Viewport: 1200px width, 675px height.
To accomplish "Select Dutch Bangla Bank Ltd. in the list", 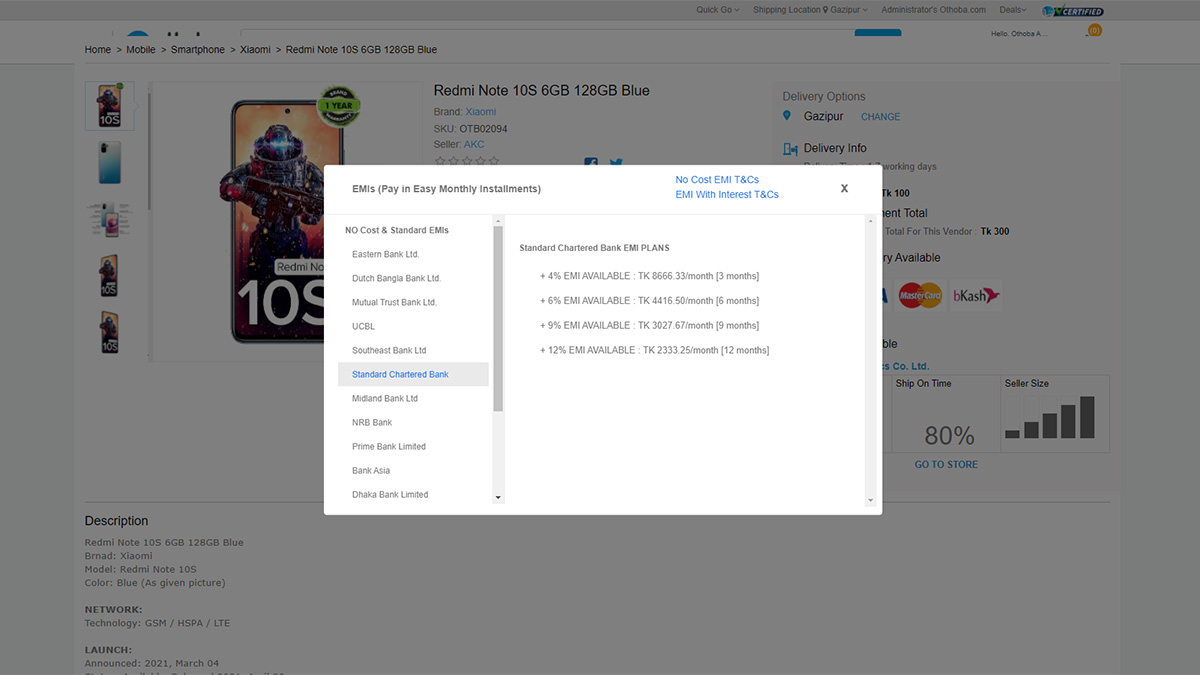I will click(x=396, y=279).
